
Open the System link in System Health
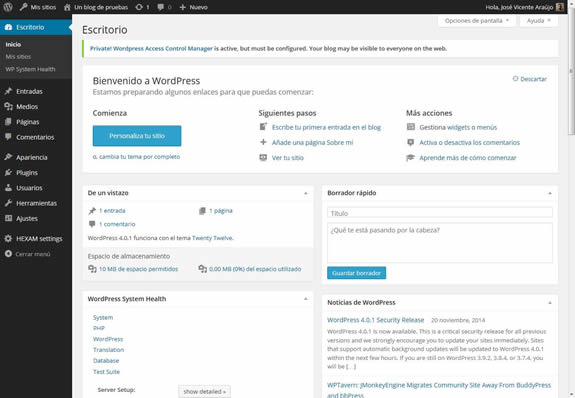tap(103, 317)
